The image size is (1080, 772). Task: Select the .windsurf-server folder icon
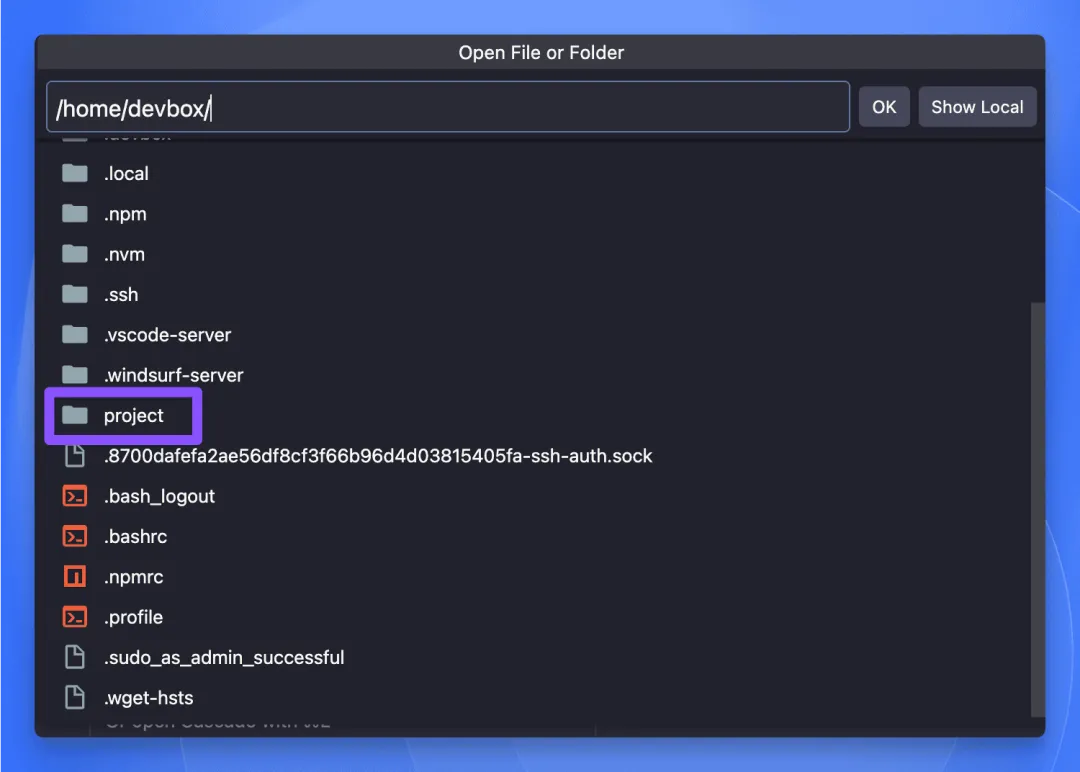[74, 375]
